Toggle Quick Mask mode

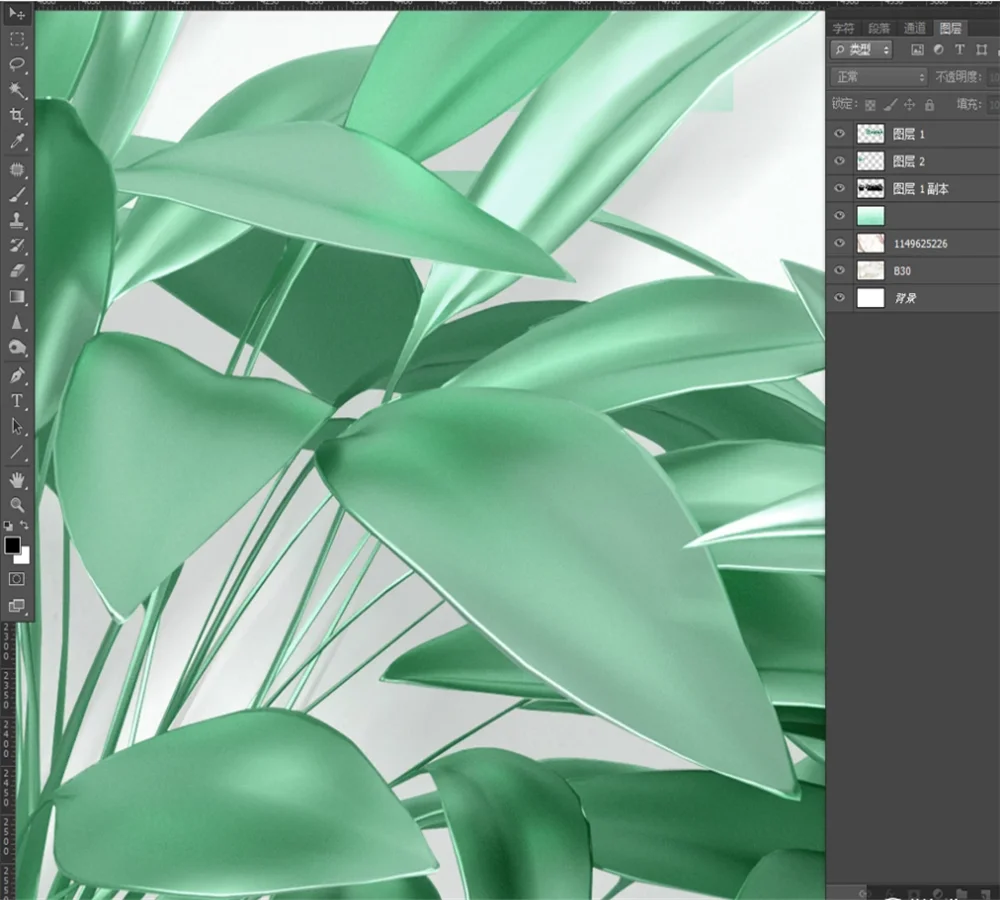coord(17,579)
